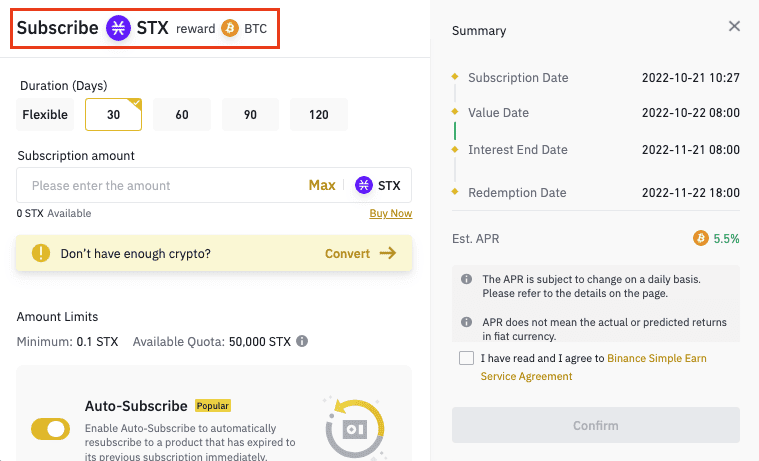Viewport: 759px width, 461px height.
Task: Click the BTC reward icon in header
Action: click(230, 28)
